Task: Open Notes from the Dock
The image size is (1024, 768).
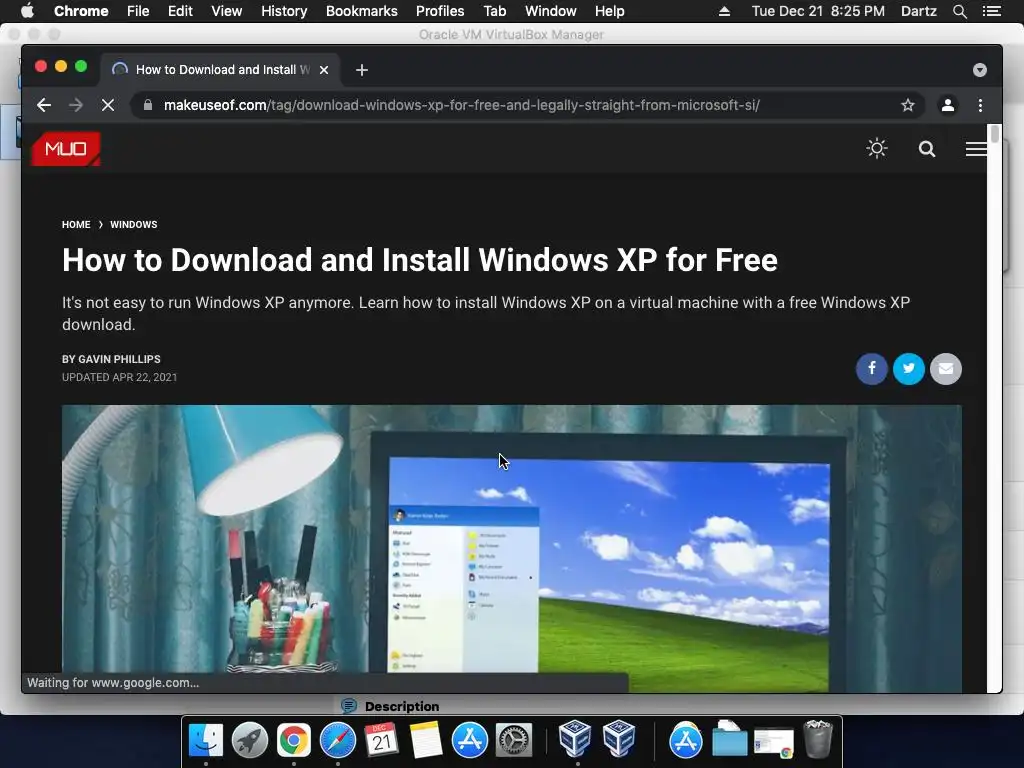Action: coord(426,740)
